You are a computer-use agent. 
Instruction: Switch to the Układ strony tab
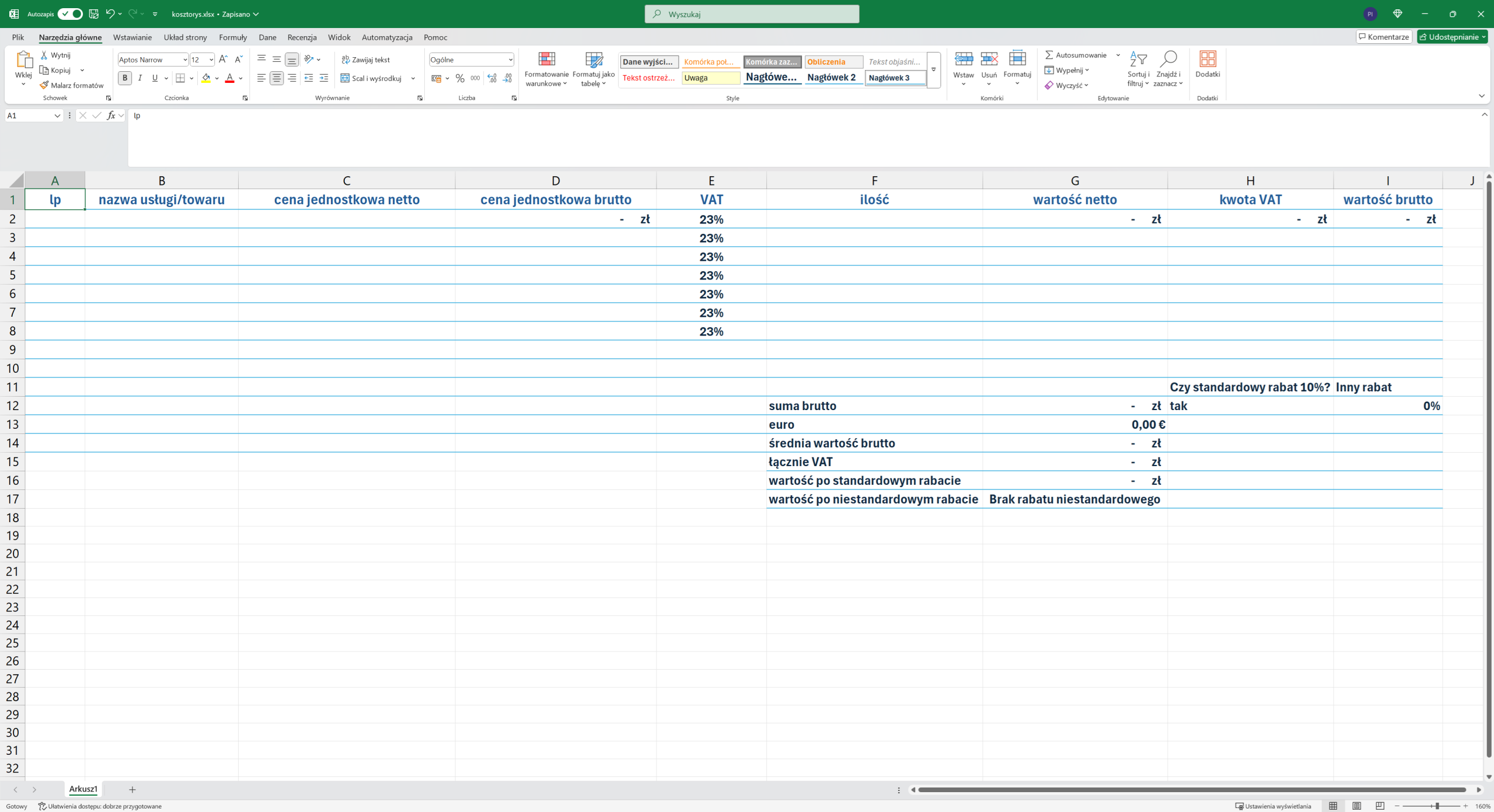point(185,37)
